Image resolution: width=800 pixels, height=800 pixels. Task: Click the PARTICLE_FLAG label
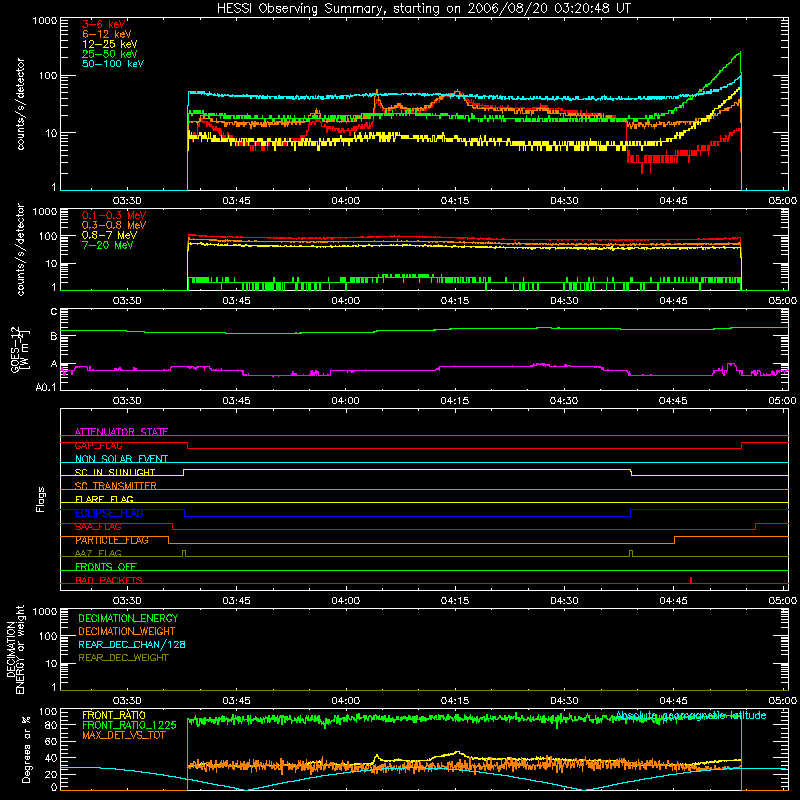coord(112,540)
